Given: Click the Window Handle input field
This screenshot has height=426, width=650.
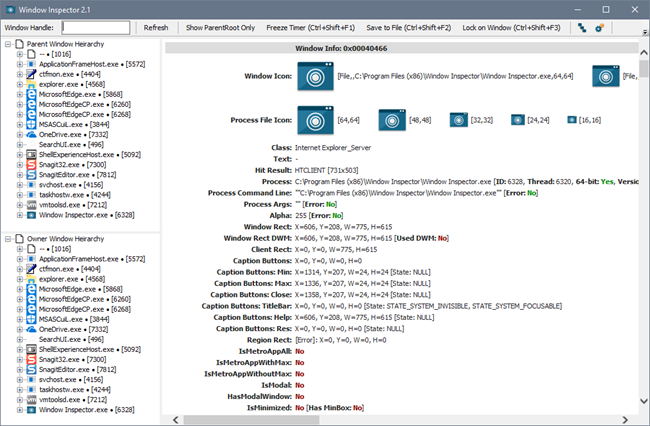Looking at the screenshot, I should pos(95,28).
